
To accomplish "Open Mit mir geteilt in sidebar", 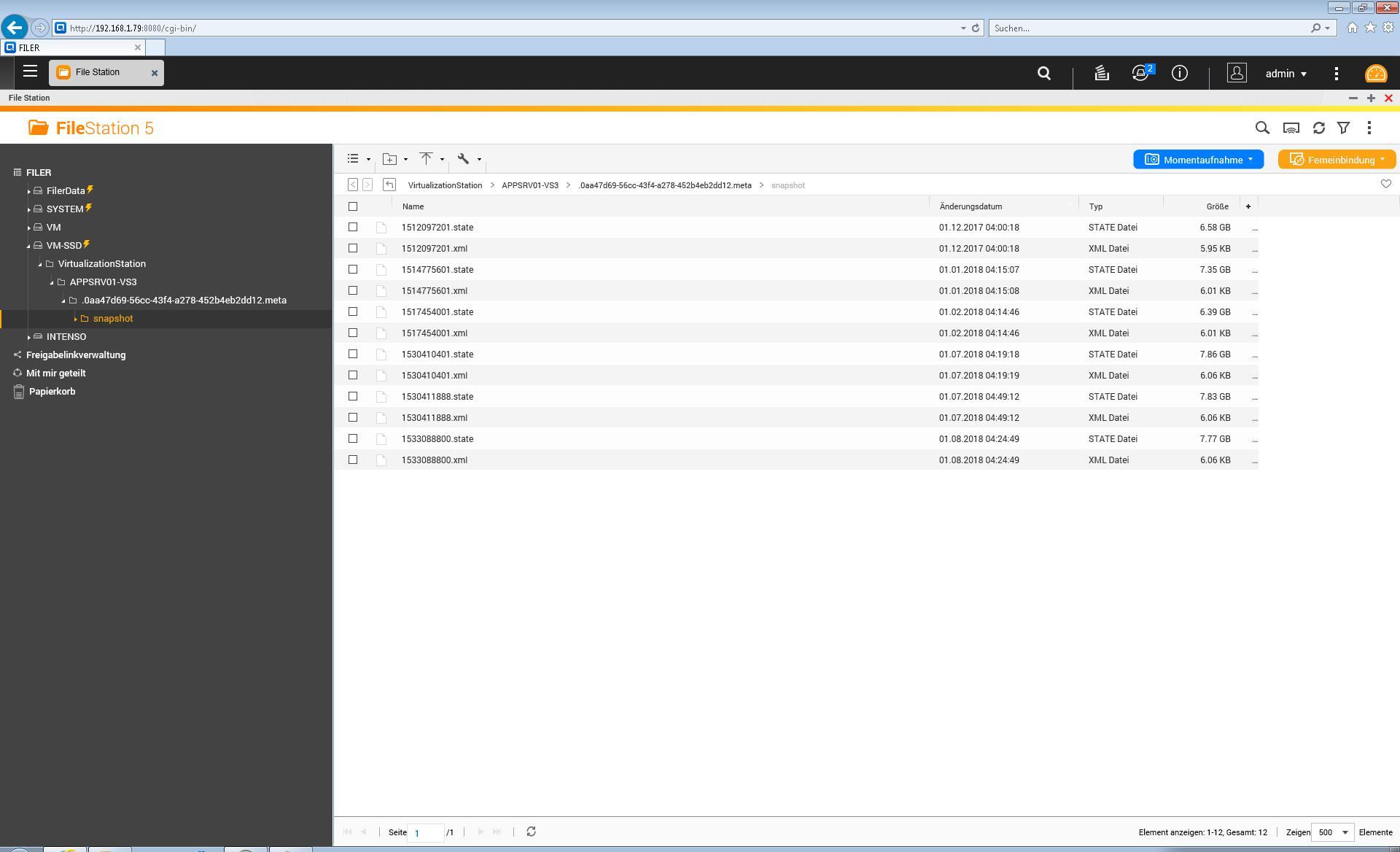I will pos(56,373).
